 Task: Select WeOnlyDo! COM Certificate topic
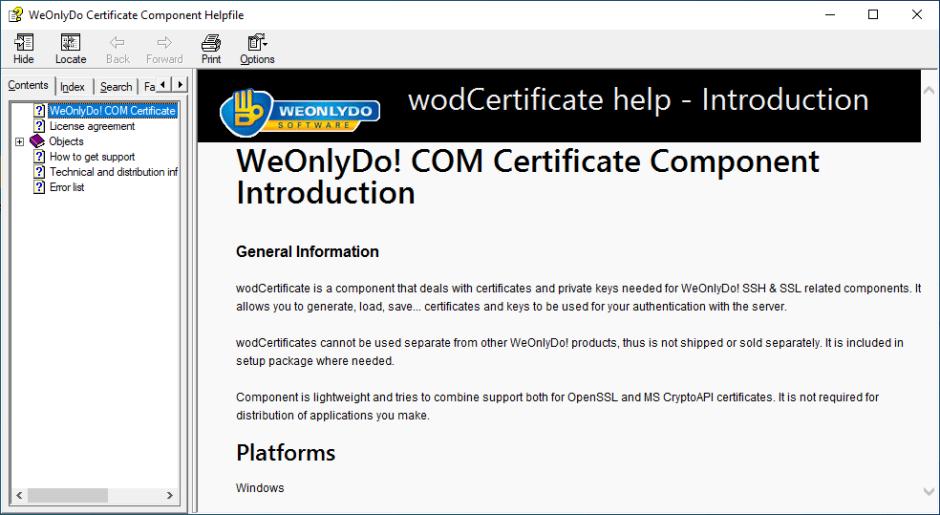coord(113,110)
